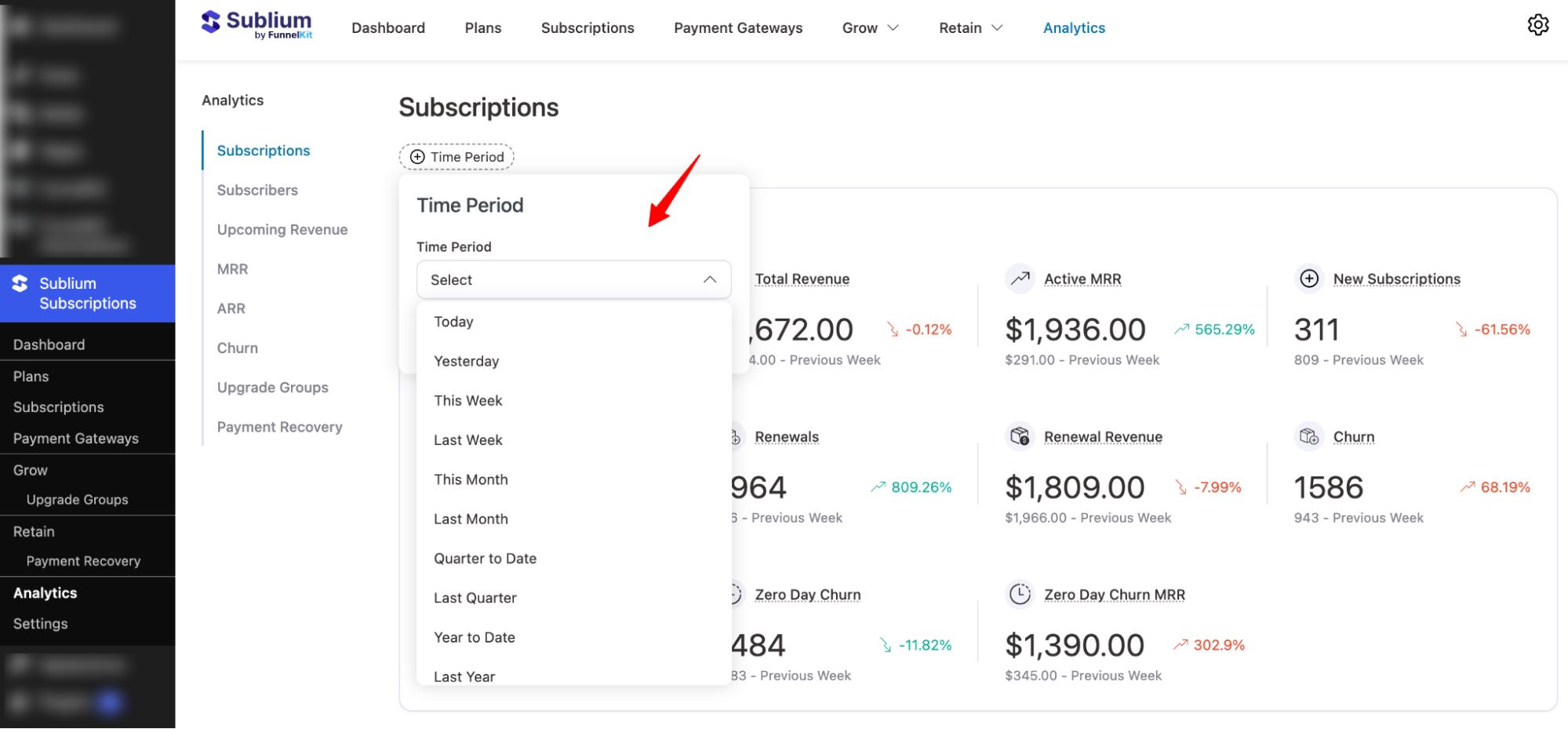
Task: Click the settings gear icon
Action: 1538,25
